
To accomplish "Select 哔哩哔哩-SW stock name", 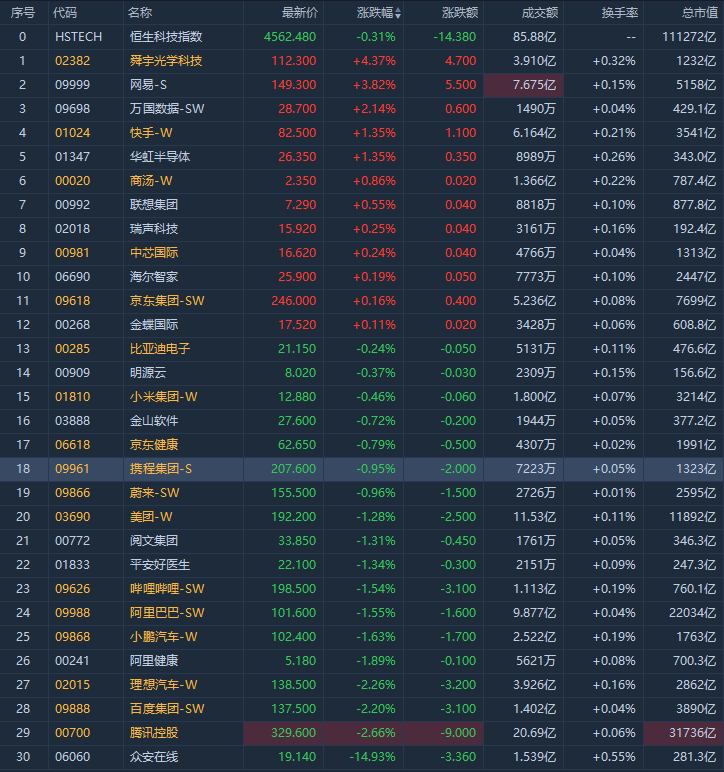I will (x=167, y=589).
